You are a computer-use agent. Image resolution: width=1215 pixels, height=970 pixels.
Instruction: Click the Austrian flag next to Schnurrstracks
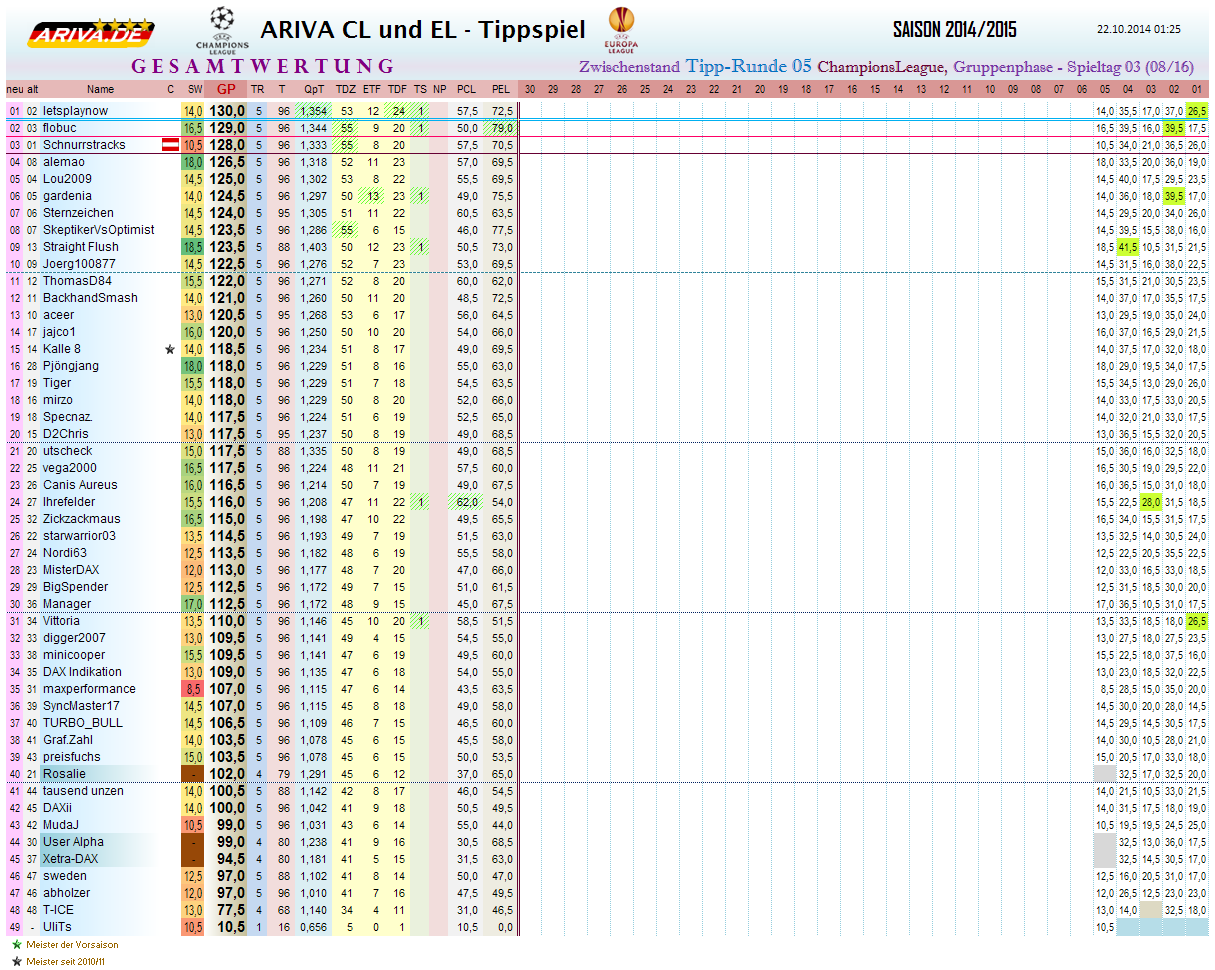(x=171, y=145)
